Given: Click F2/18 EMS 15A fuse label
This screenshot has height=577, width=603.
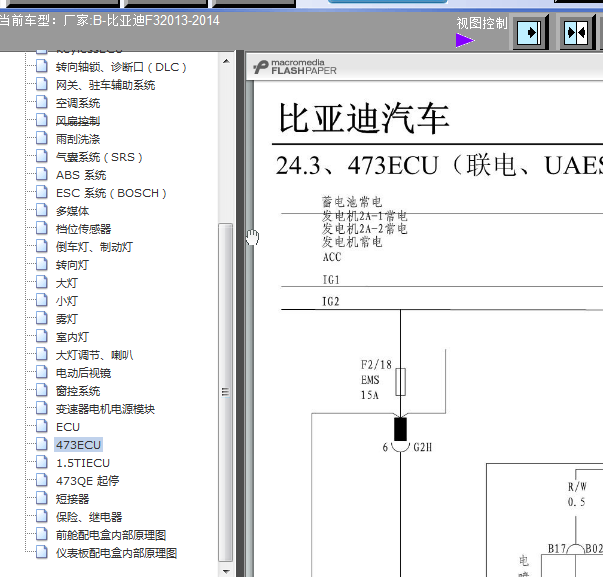Looking at the screenshot, I should click(x=376, y=380).
